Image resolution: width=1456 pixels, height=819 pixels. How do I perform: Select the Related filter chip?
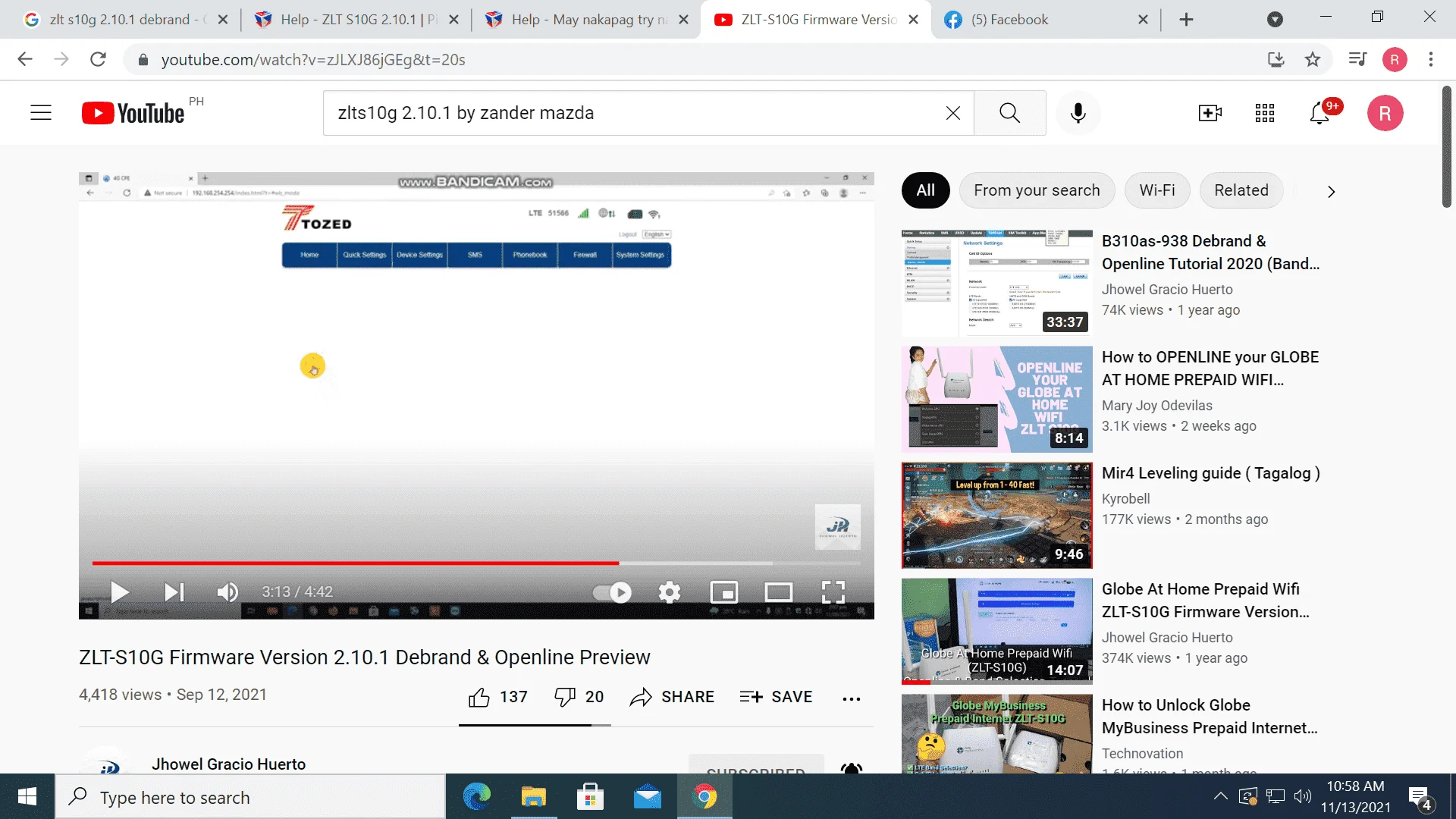point(1241,190)
